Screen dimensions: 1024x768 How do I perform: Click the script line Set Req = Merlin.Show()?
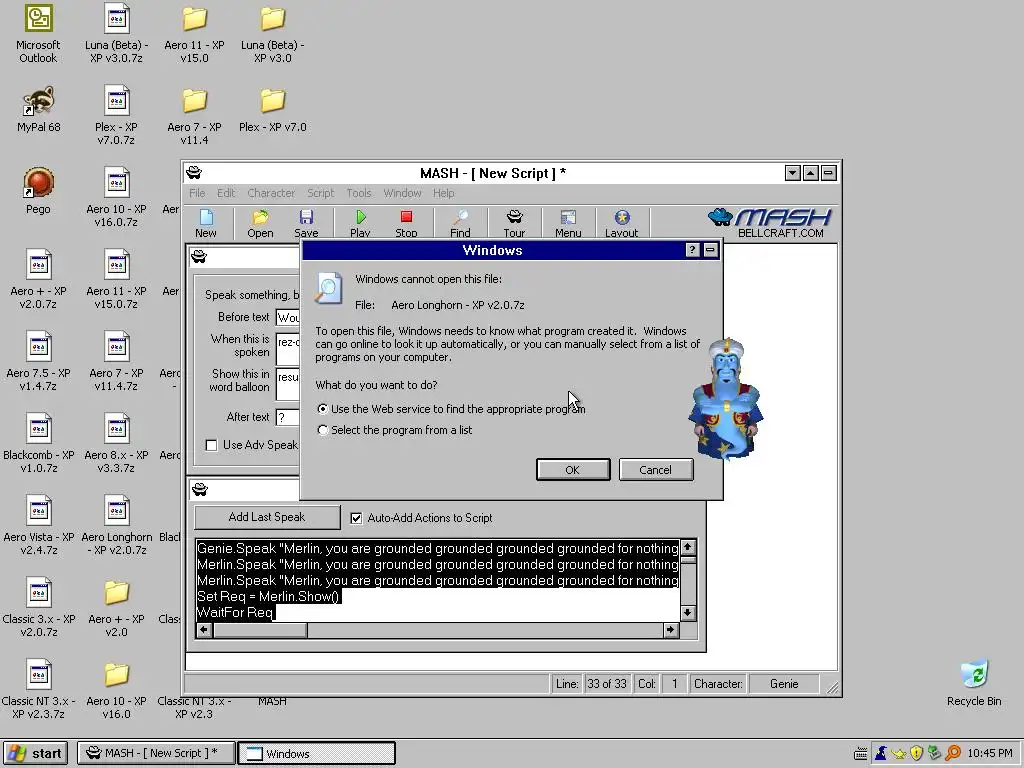coord(268,596)
